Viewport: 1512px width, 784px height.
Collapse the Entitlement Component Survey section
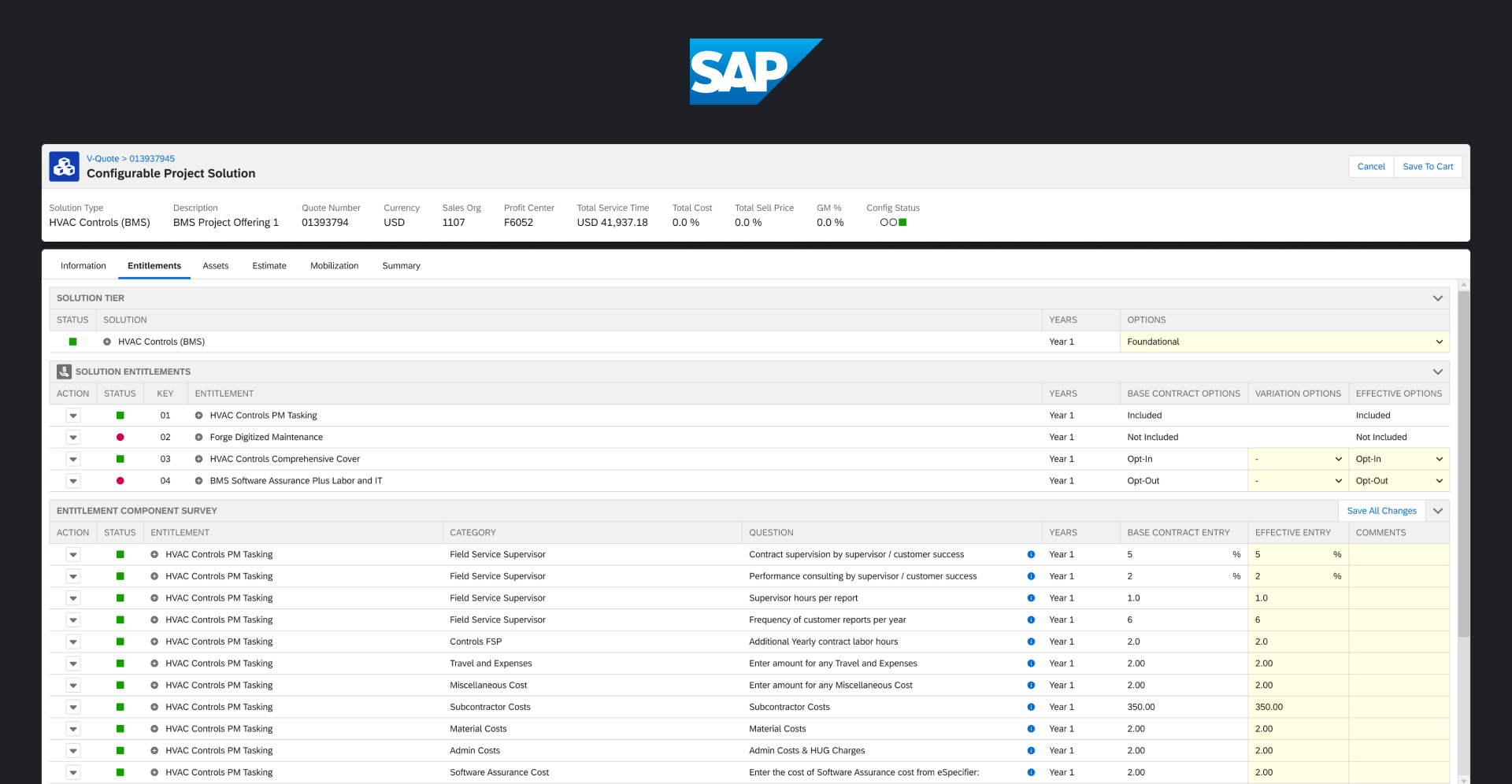pyautogui.click(x=1437, y=511)
